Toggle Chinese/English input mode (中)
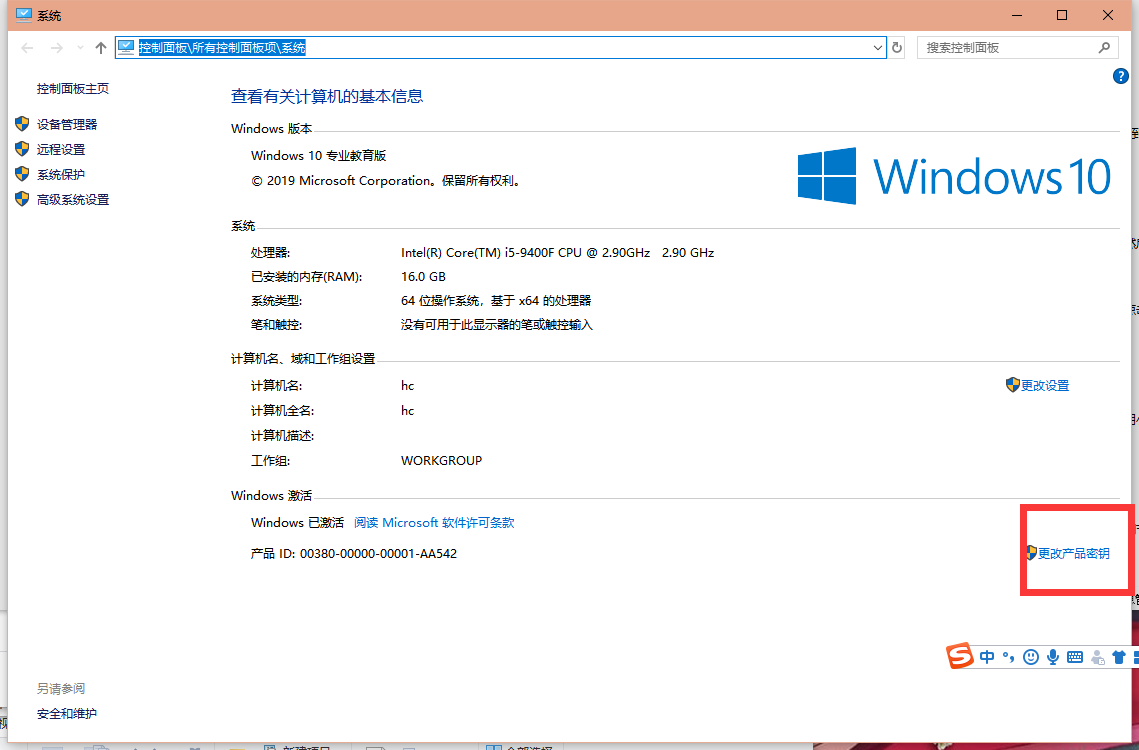The width and height of the screenshot is (1139, 750). pyautogui.click(x=987, y=657)
